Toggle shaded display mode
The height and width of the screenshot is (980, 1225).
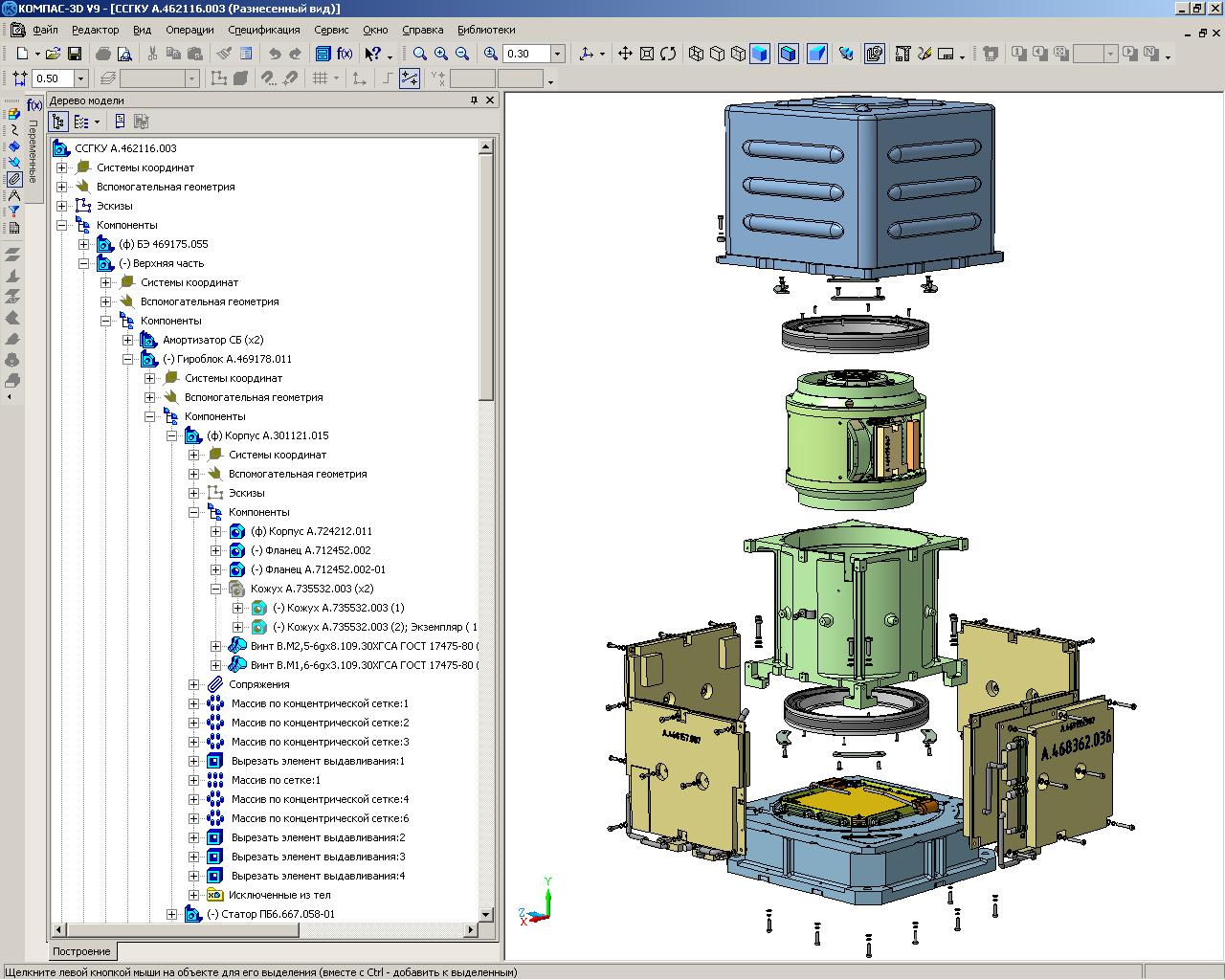[759, 54]
